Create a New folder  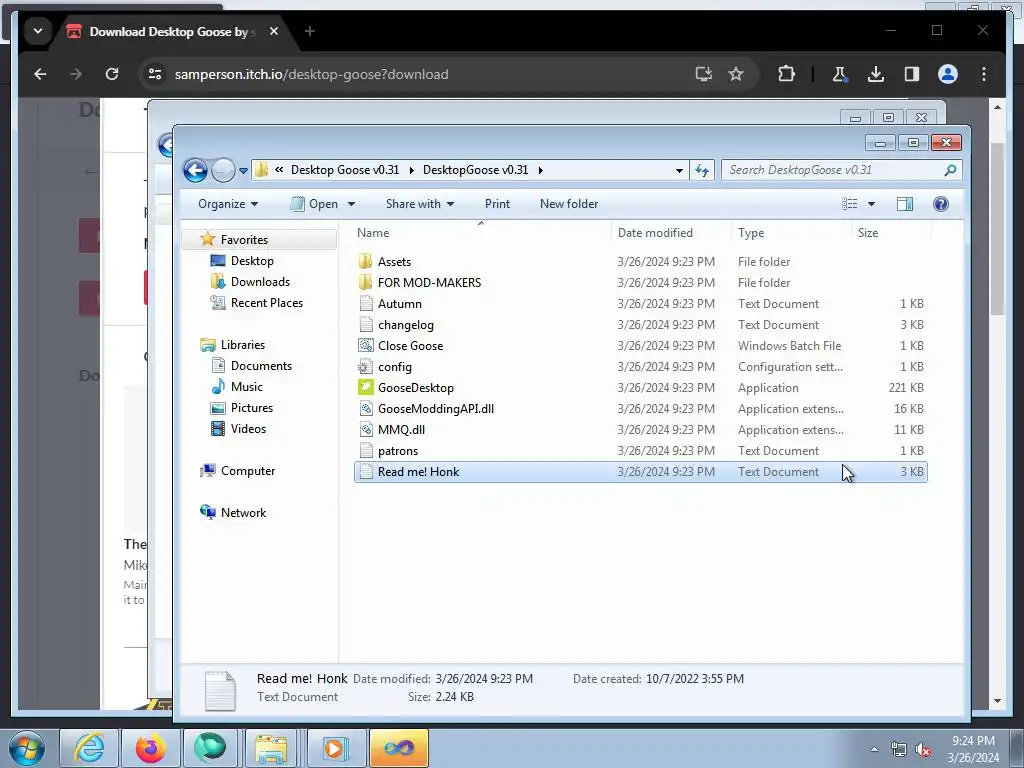pyautogui.click(x=569, y=204)
